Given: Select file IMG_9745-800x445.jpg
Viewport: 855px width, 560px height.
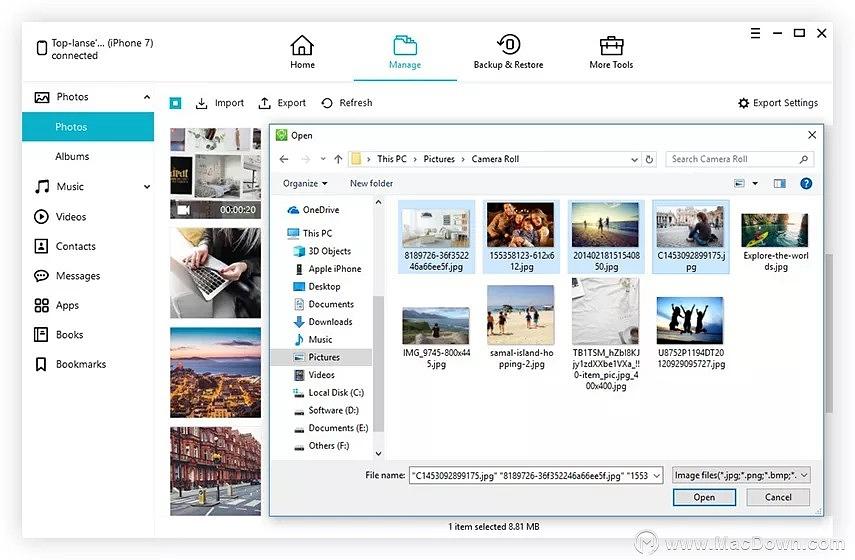Looking at the screenshot, I should click(x=436, y=338).
